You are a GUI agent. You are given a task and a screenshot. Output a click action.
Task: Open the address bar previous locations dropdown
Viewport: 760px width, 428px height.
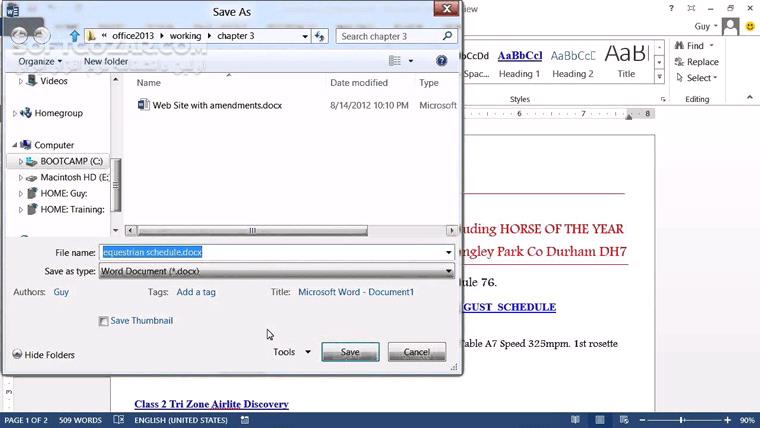tap(304, 36)
